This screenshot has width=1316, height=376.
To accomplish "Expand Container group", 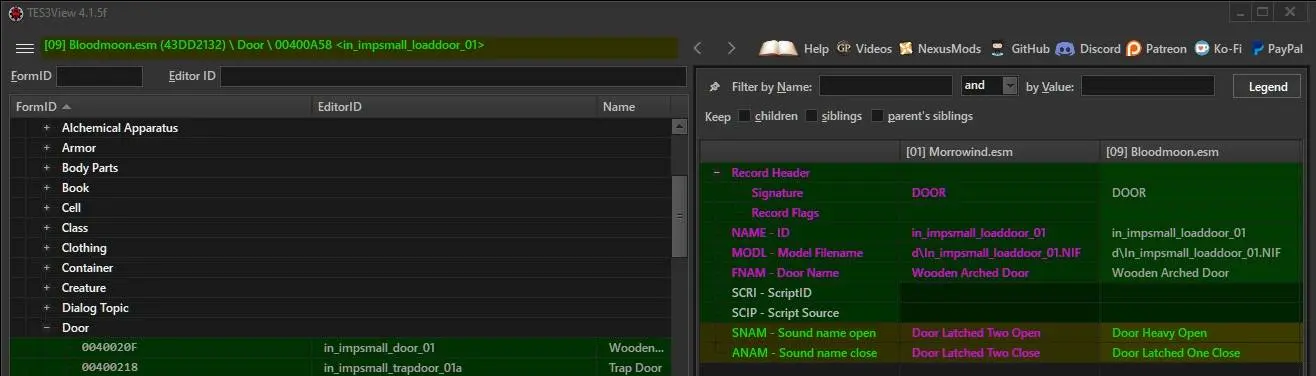I will coord(46,268).
